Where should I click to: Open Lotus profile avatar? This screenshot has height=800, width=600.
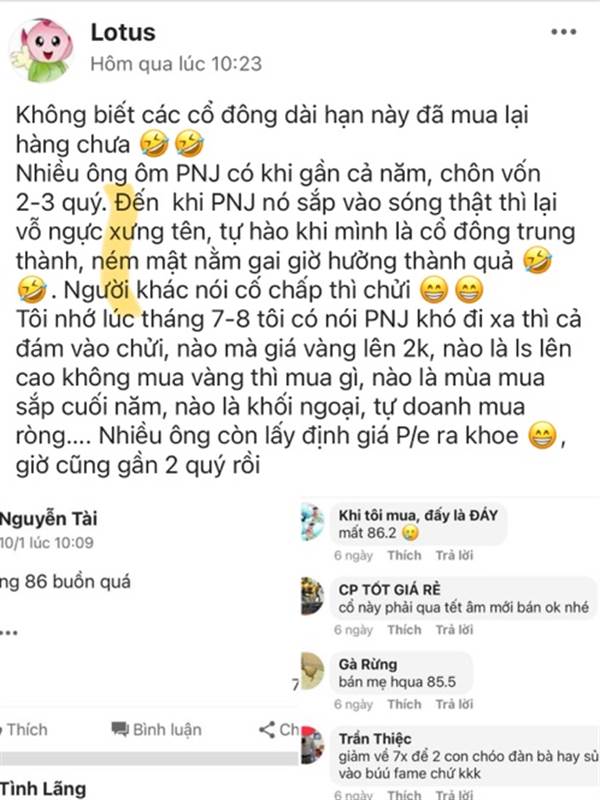click(42, 49)
